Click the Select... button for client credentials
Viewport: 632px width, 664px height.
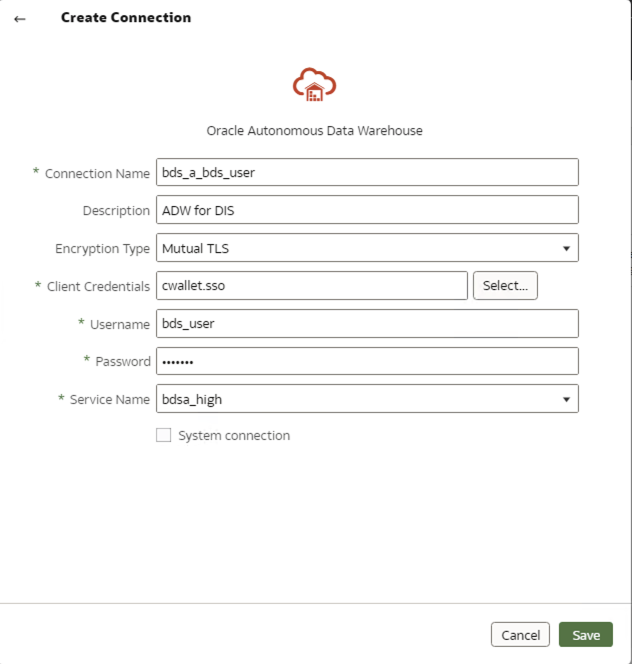(505, 285)
